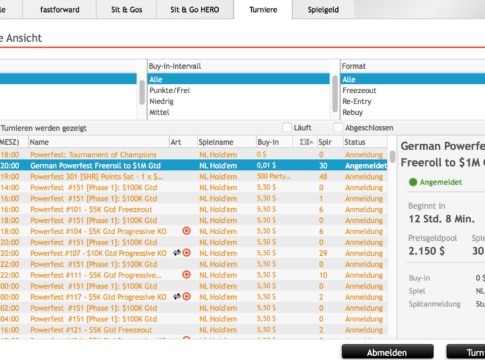
Task: Click the knockout target icon in Powerfest #111 row
Action: coord(187,275)
